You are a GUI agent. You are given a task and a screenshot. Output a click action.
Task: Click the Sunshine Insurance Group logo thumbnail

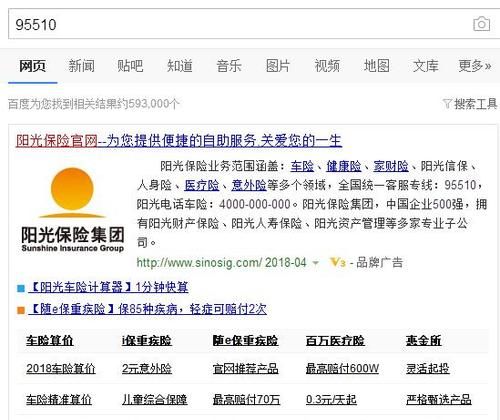(72, 209)
